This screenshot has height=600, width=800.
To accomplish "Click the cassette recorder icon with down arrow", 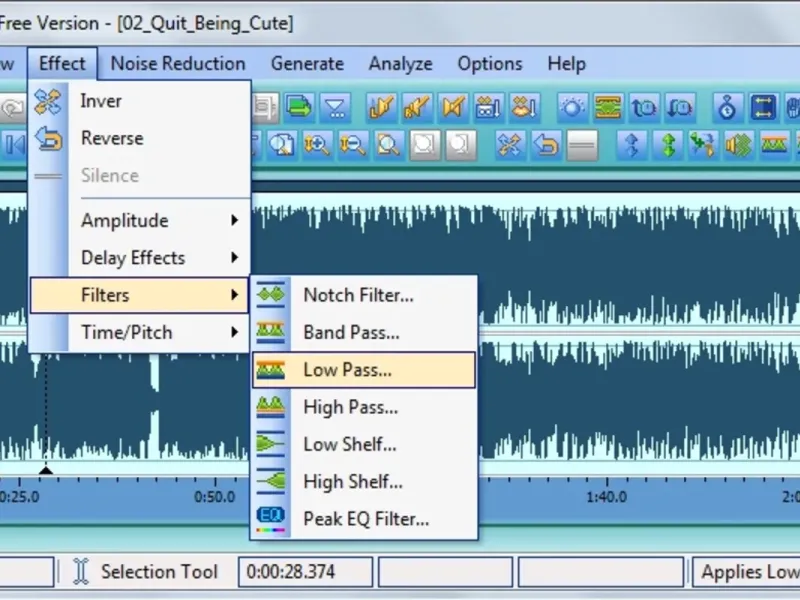I will [x=488, y=108].
